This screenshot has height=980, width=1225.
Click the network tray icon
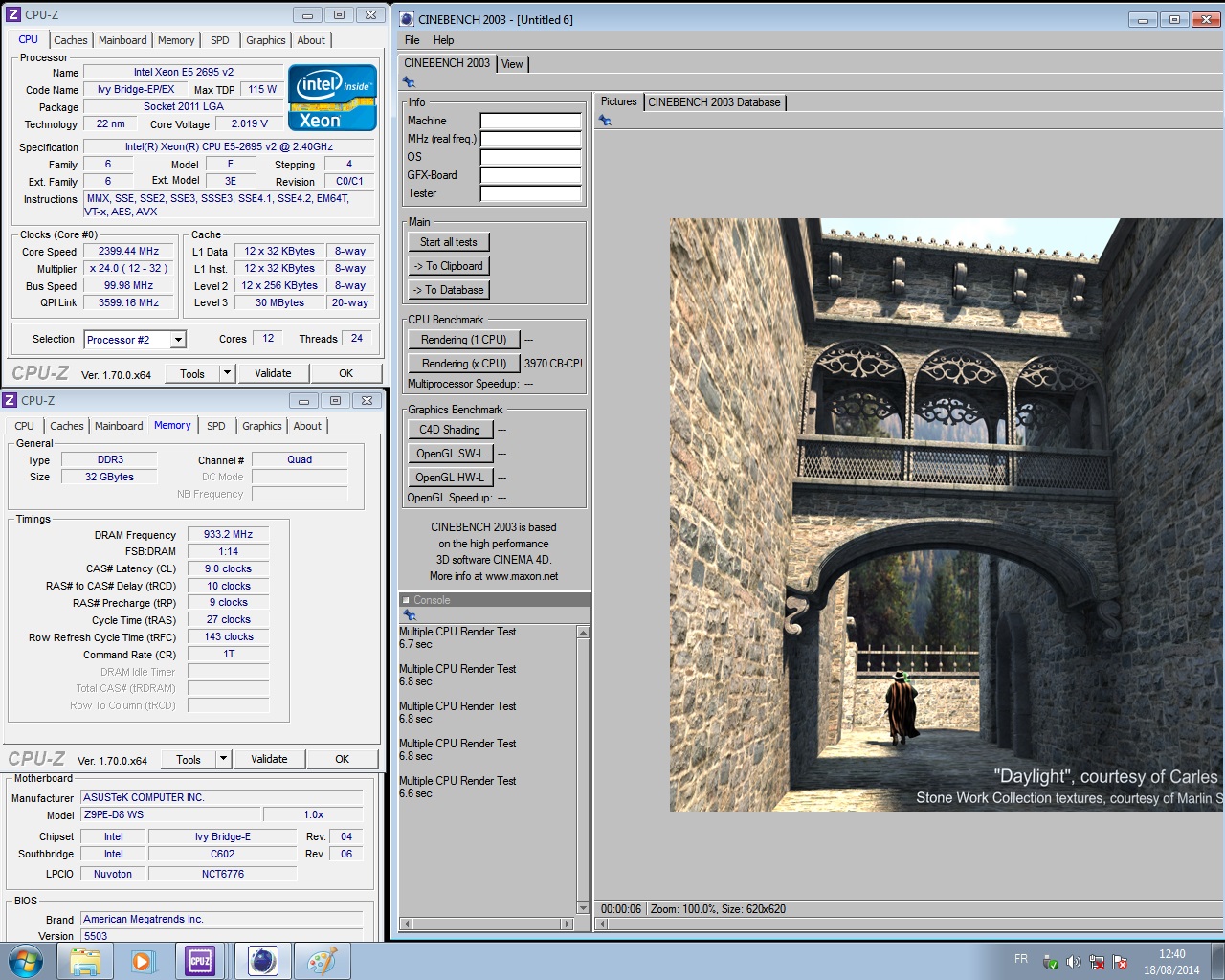pos(1097,963)
